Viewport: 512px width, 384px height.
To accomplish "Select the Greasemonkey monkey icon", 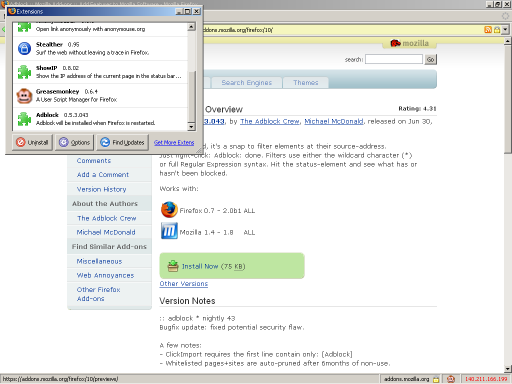I will [x=24, y=96].
